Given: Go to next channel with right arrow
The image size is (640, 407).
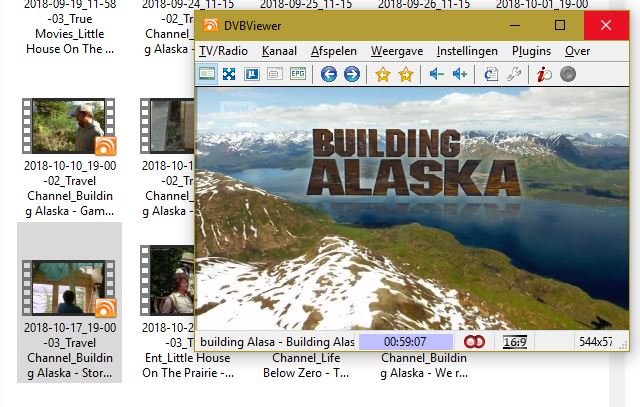Looking at the screenshot, I should (352, 74).
